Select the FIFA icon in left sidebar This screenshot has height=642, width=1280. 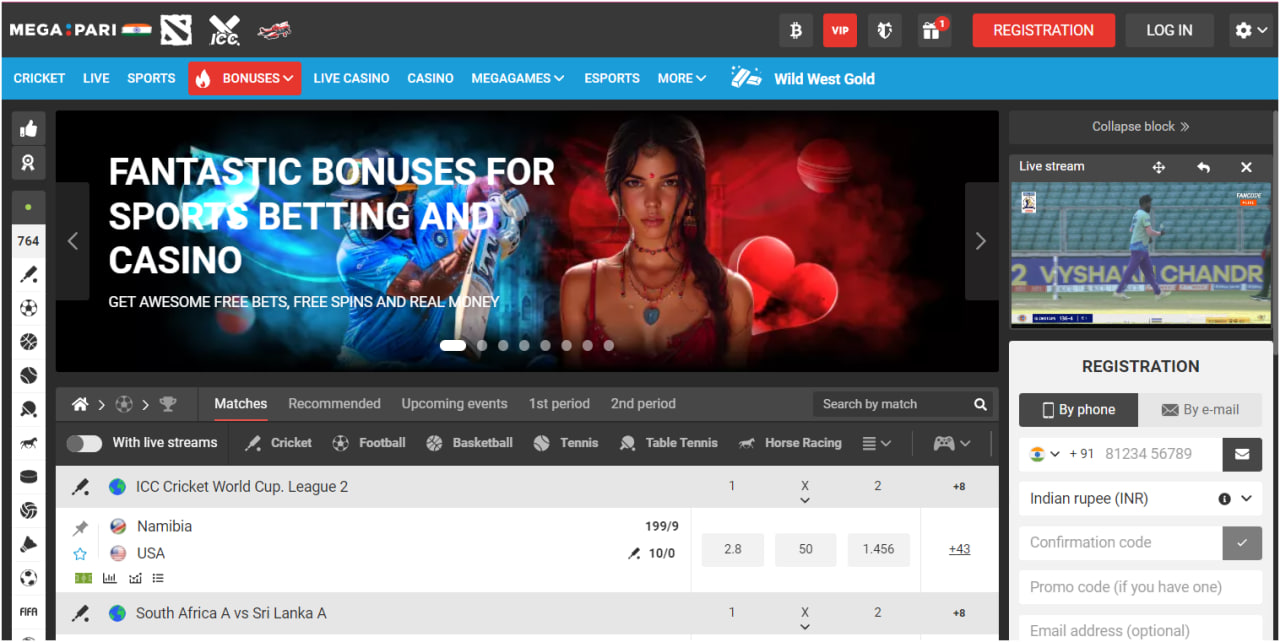tap(28, 612)
